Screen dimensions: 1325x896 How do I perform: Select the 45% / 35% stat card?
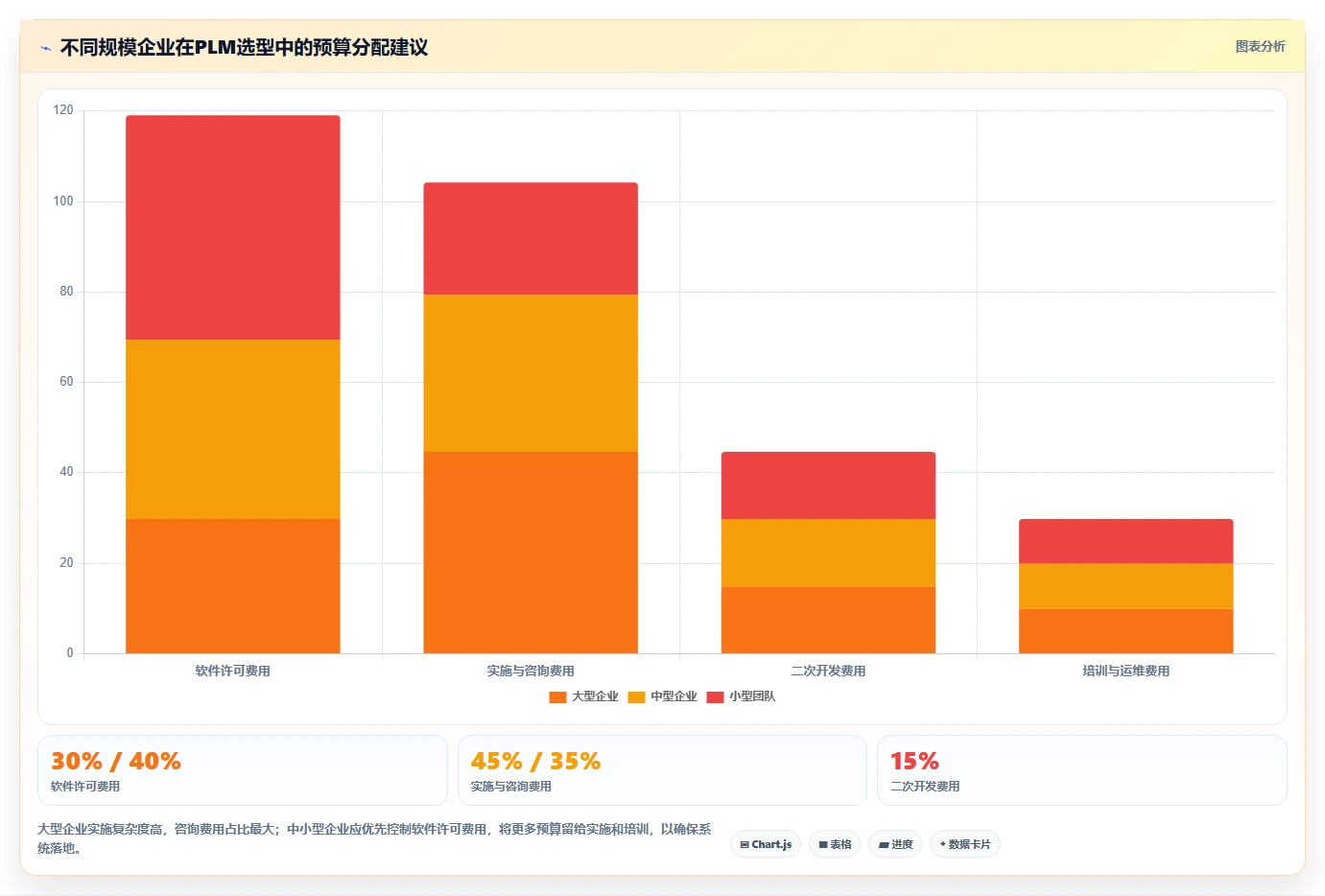pyautogui.click(x=662, y=770)
